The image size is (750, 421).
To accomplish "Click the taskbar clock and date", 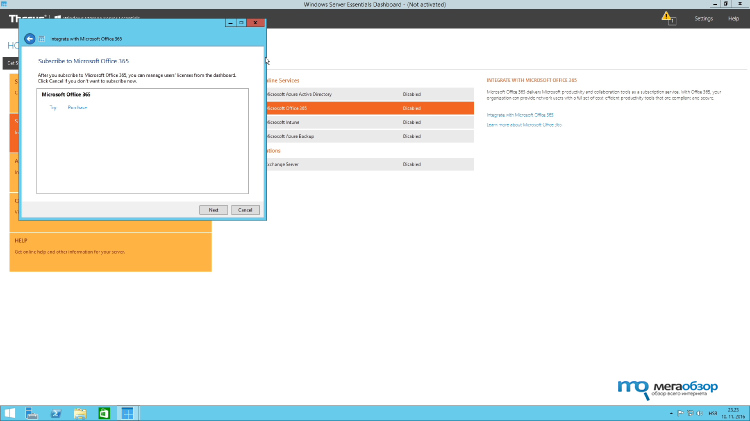I will (733, 413).
